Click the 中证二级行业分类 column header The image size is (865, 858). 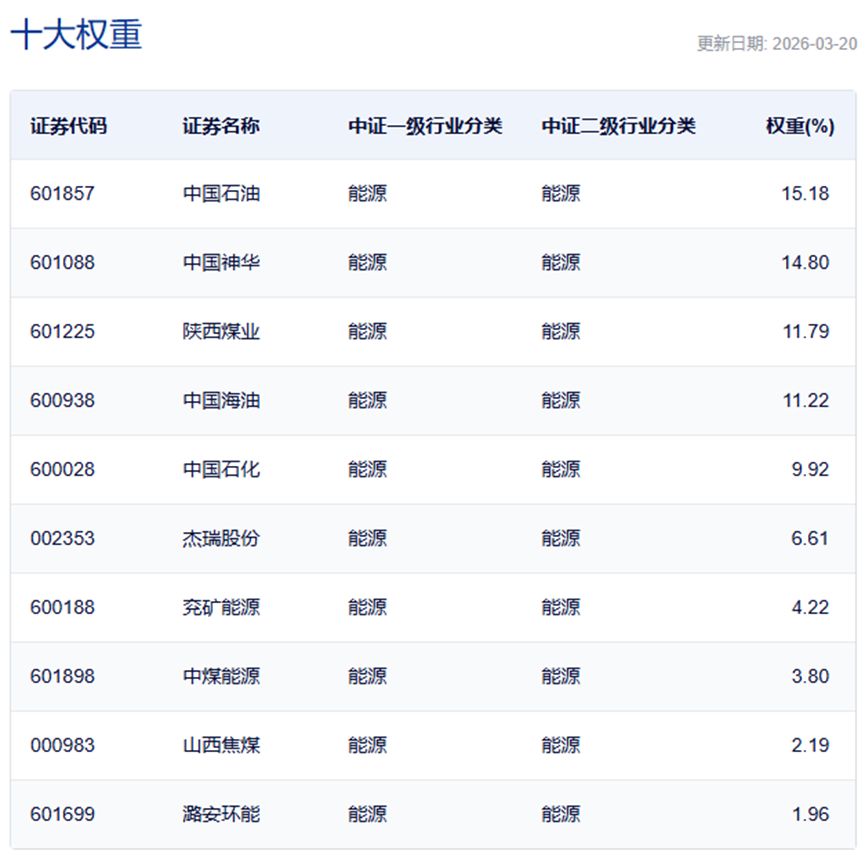pyautogui.click(x=618, y=126)
